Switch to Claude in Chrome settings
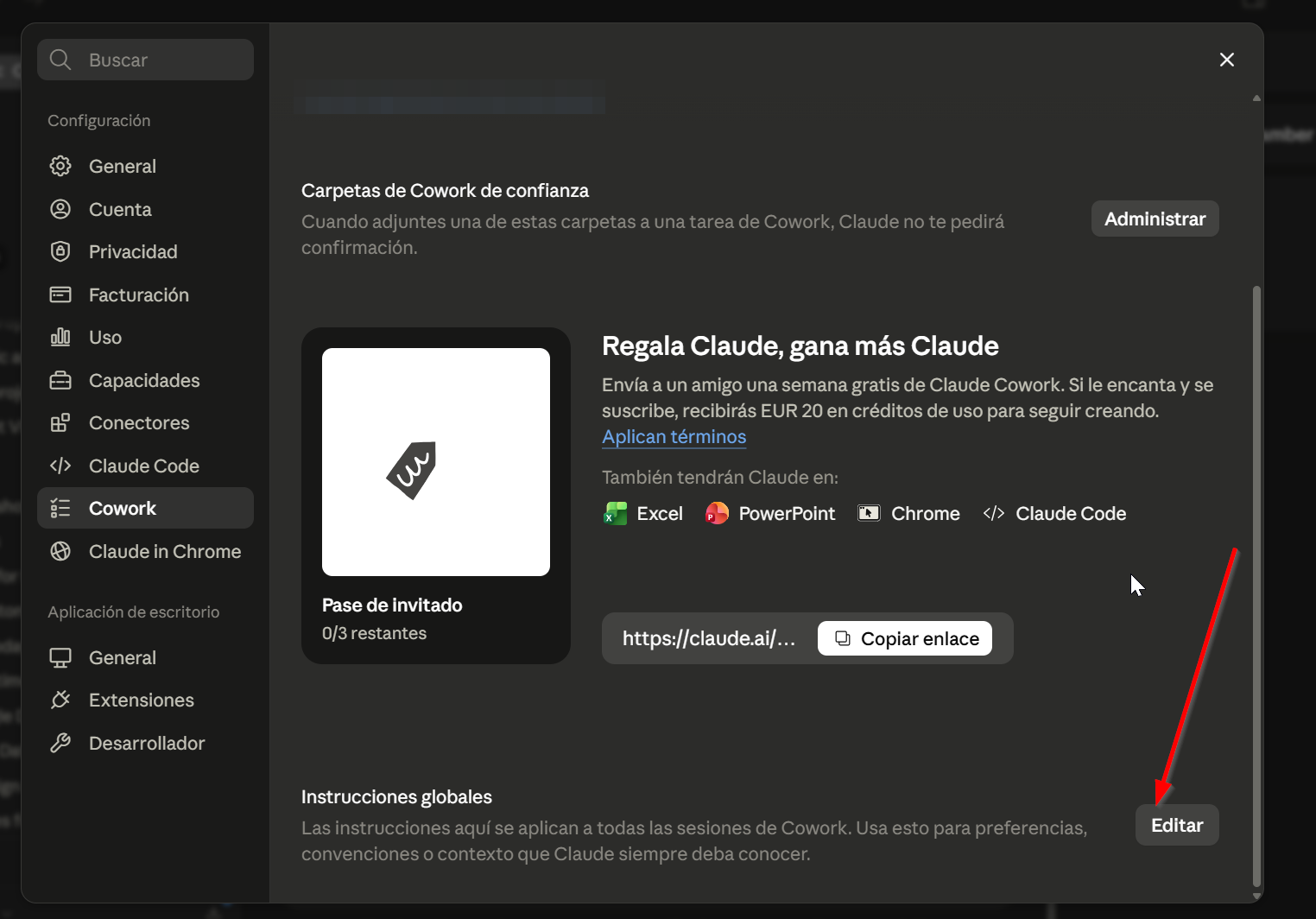Viewport: 1316px width, 919px height. [145, 551]
